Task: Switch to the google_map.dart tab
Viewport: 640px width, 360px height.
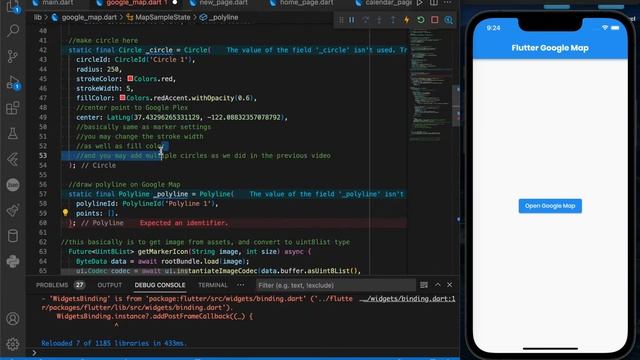Action: [136, 3]
